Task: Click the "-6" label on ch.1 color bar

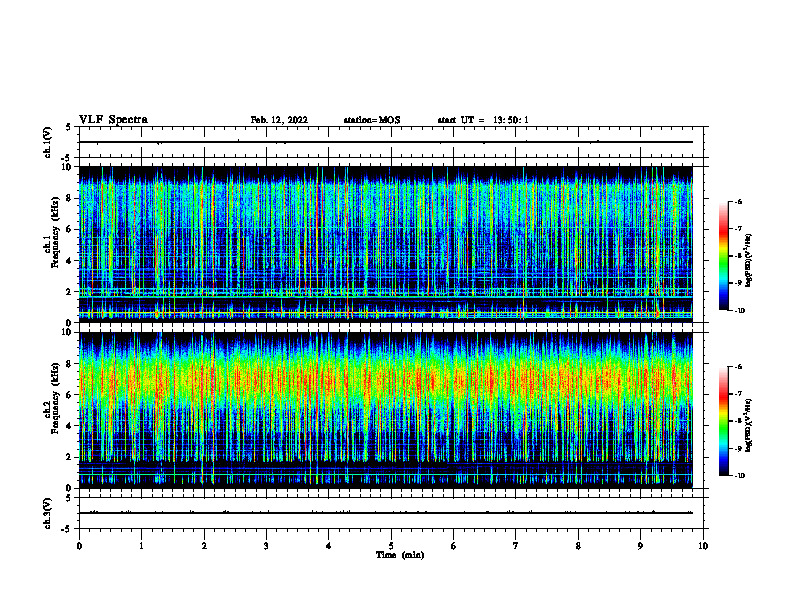Action: click(738, 202)
